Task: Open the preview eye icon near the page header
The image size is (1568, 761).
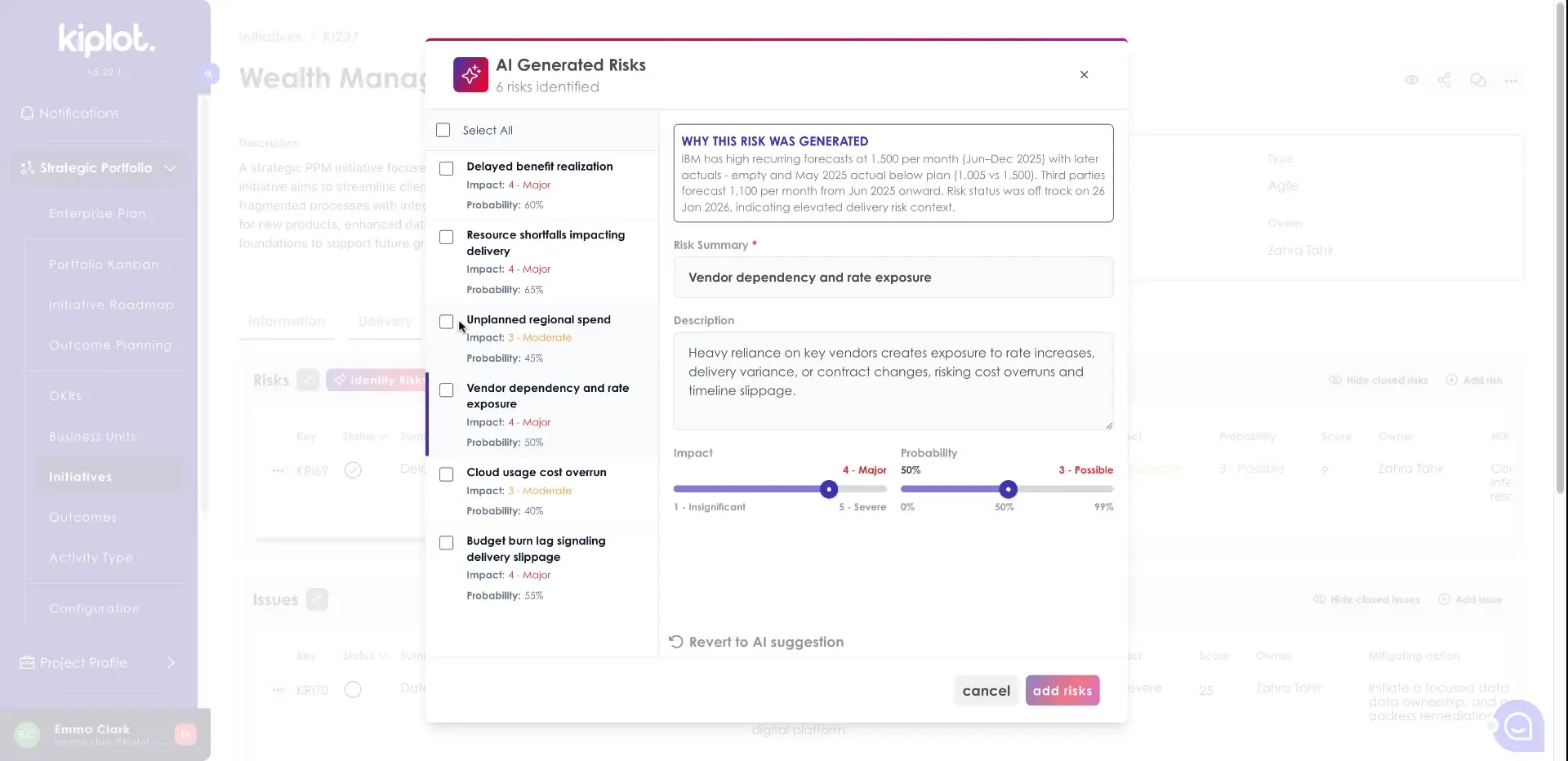Action: (1411, 79)
